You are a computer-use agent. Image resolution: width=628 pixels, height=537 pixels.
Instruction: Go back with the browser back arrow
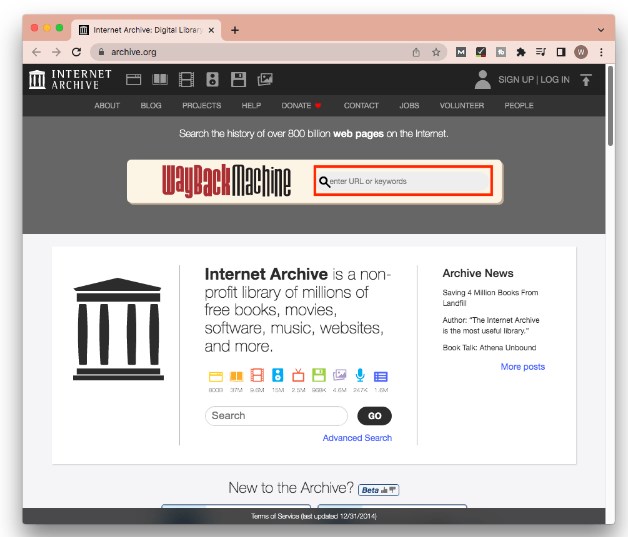[x=36, y=52]
